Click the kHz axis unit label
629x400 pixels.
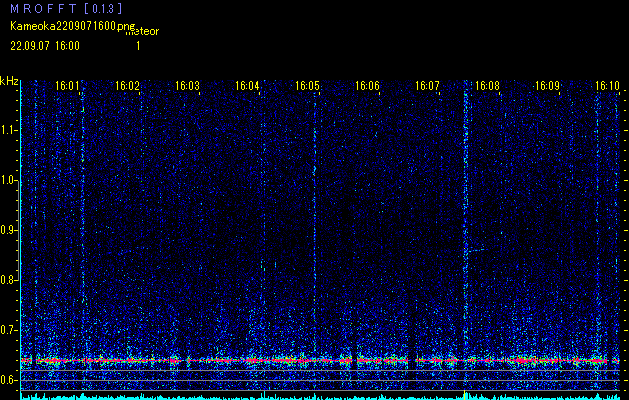pyautogui.click(x=9, y=81)
